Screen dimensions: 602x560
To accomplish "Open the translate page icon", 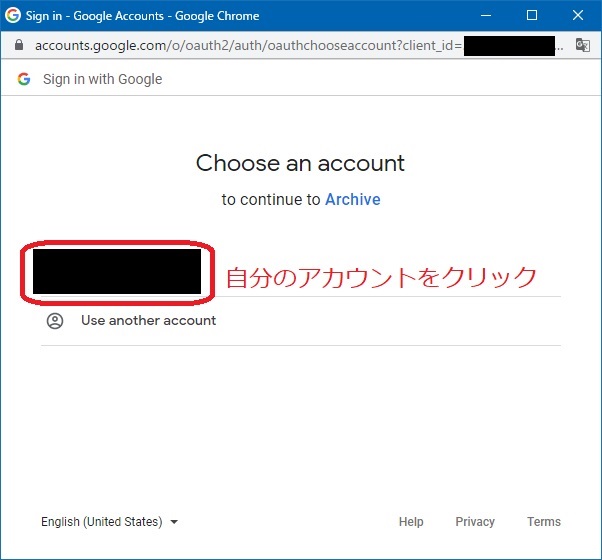I will tap(582, 45).
